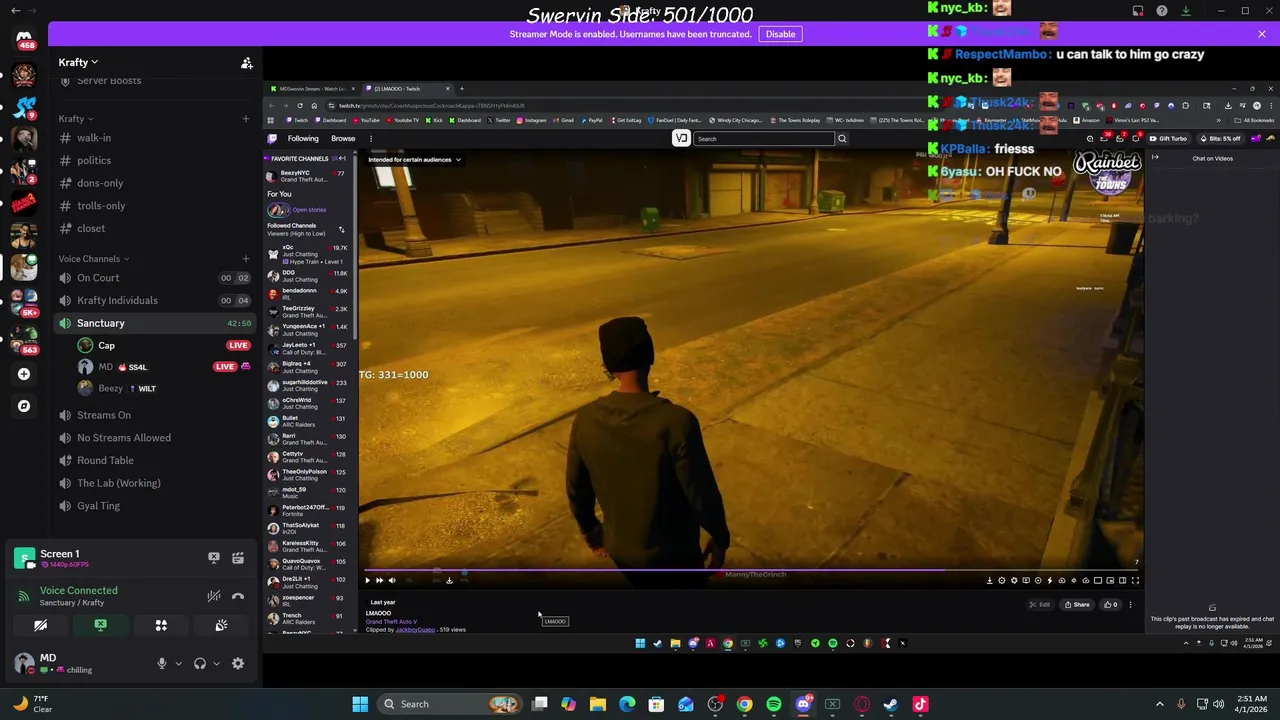Switch to the MDSwervin Stream browser tab

313,89
